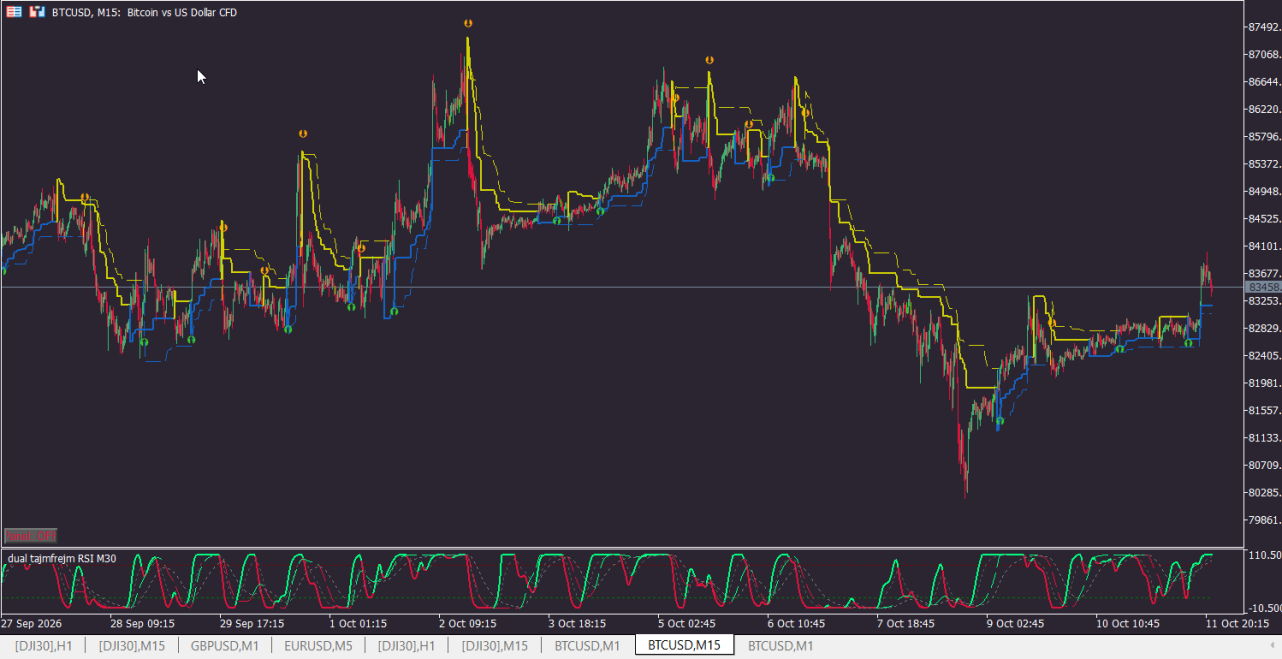Switch to the GBPUSD,M1 chart tab

[x=225, y=646]
